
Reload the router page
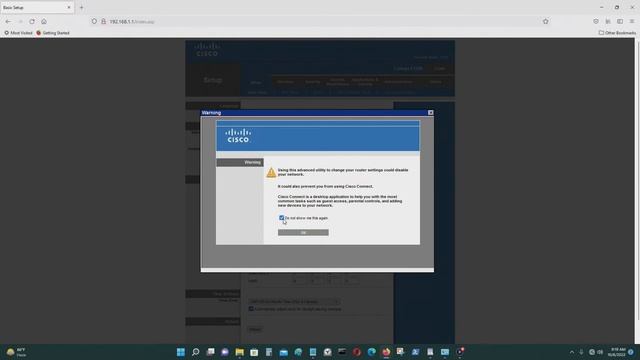(32, 21)
